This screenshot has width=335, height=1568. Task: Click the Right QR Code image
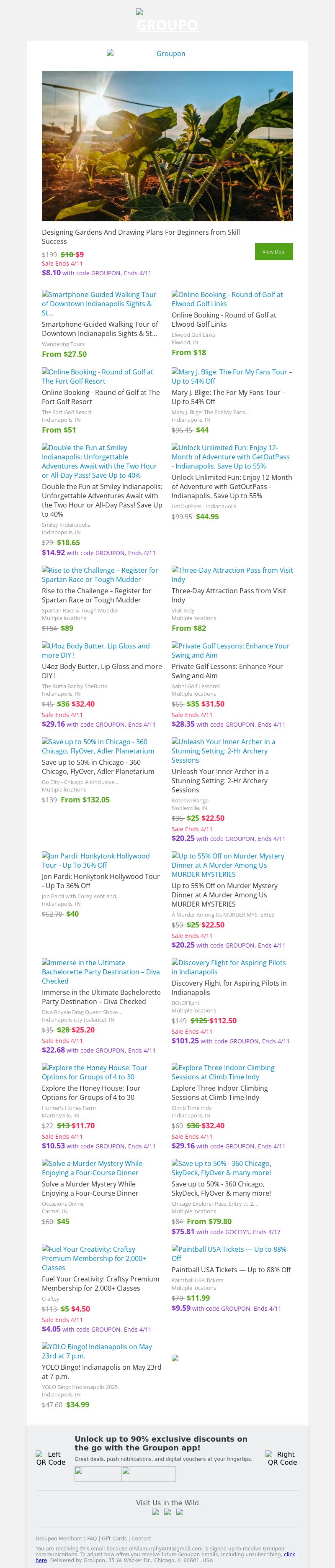(282, 1458)
